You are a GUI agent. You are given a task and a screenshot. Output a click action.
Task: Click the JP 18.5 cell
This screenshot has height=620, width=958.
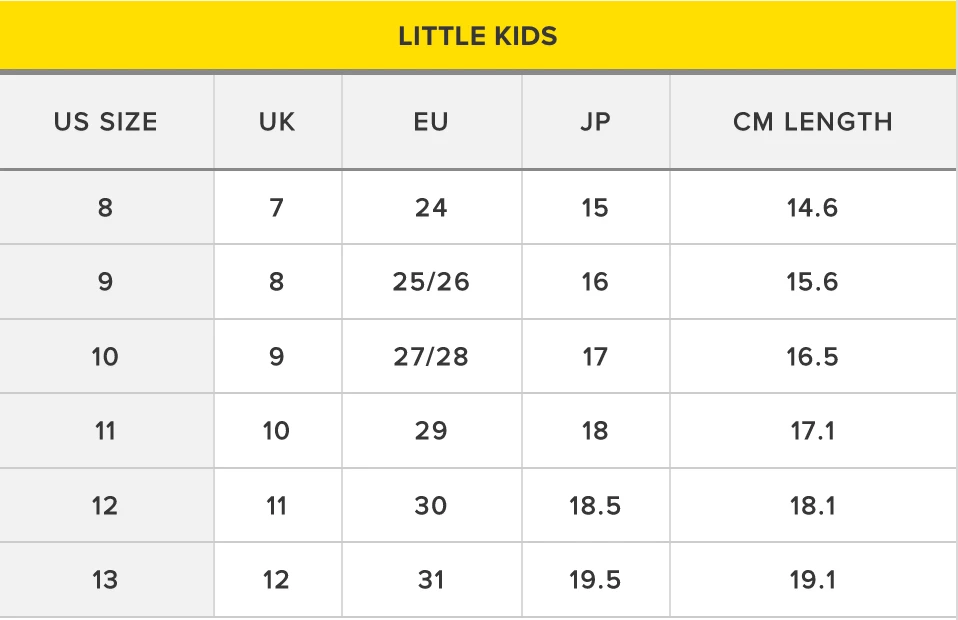click(595, 506)
